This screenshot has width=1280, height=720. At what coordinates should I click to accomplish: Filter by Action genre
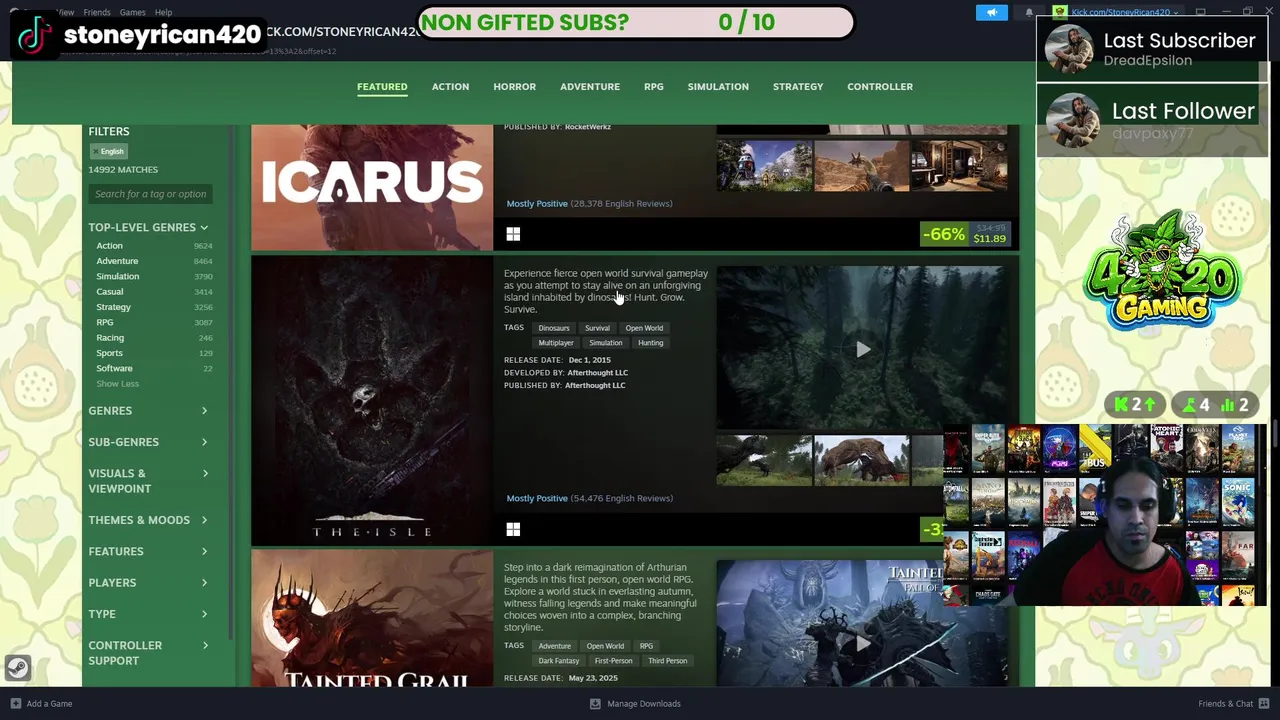154,246
